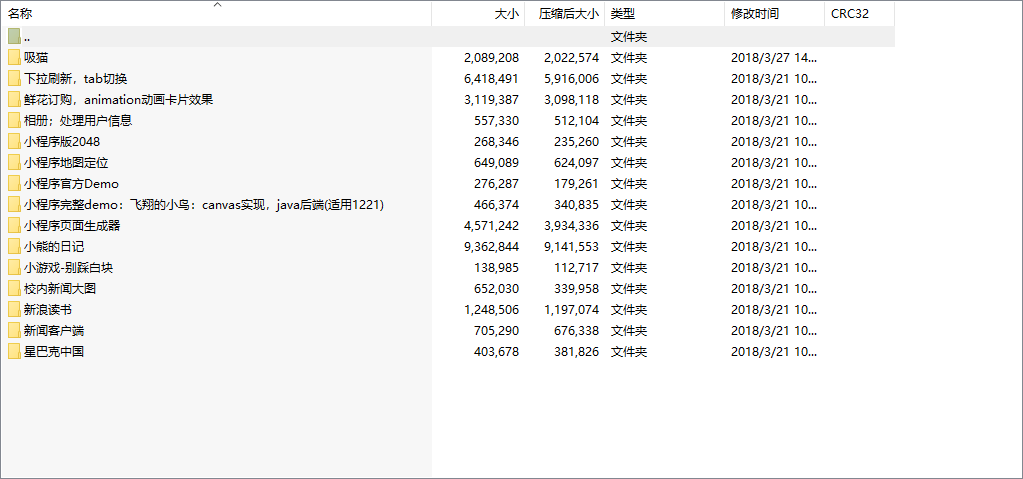Click 文件夹 type cell in the ".." row
This screenshot has width=1023, height=479.
(x=629, y=37)
